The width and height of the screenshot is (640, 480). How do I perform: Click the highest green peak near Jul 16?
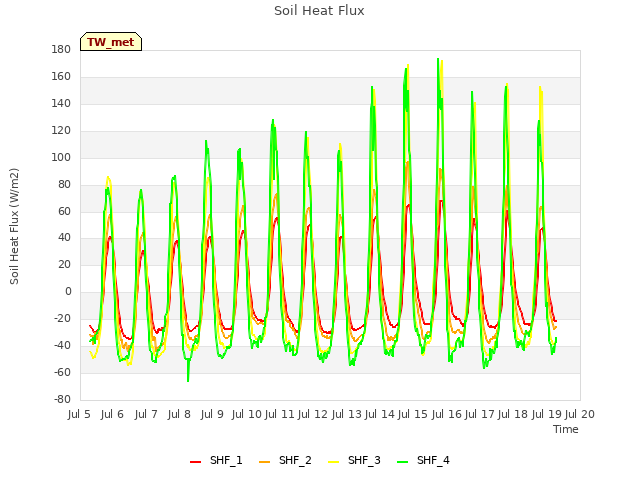(438, 59)
